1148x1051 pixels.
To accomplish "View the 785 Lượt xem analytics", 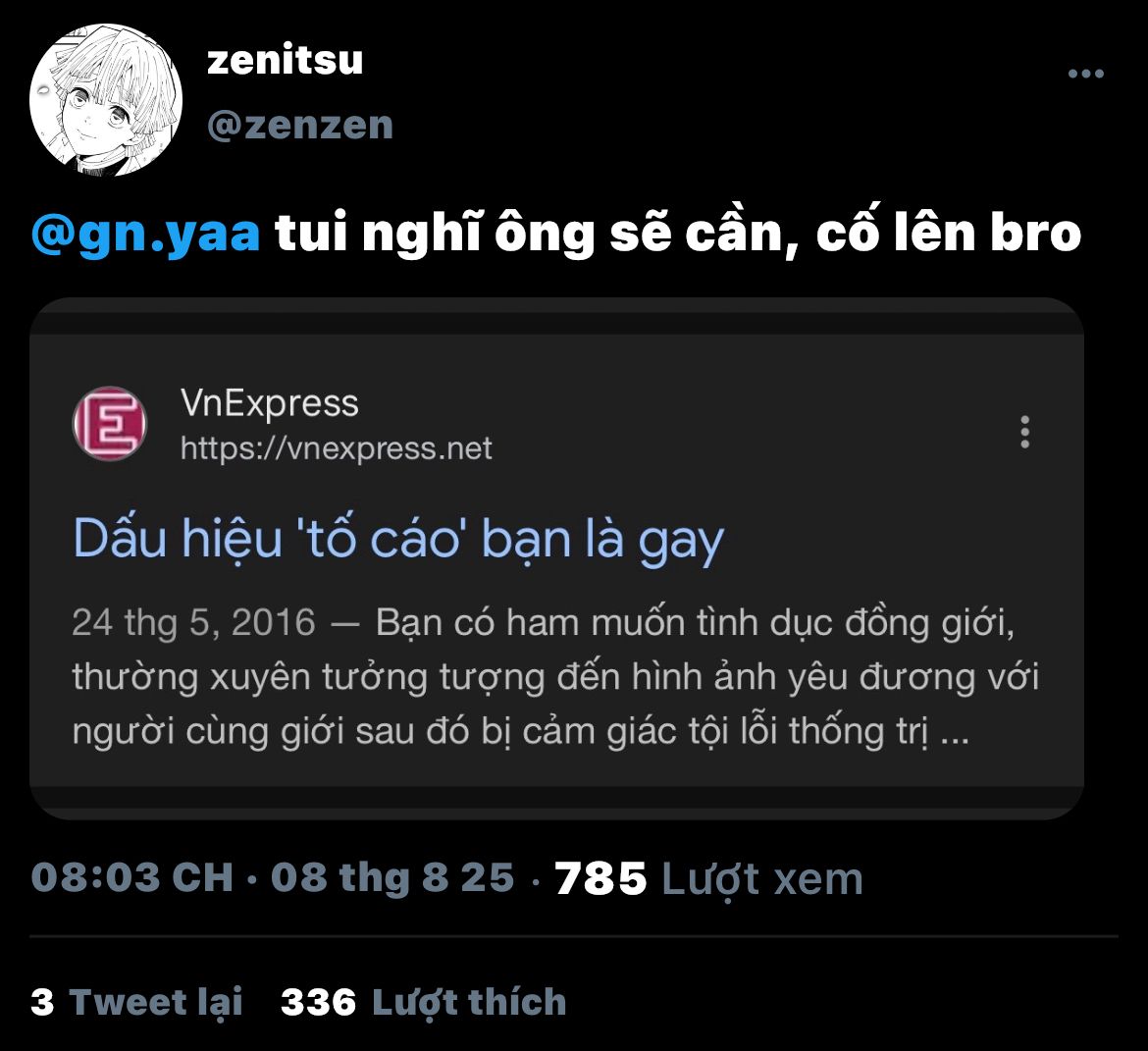I will point(708,878).
